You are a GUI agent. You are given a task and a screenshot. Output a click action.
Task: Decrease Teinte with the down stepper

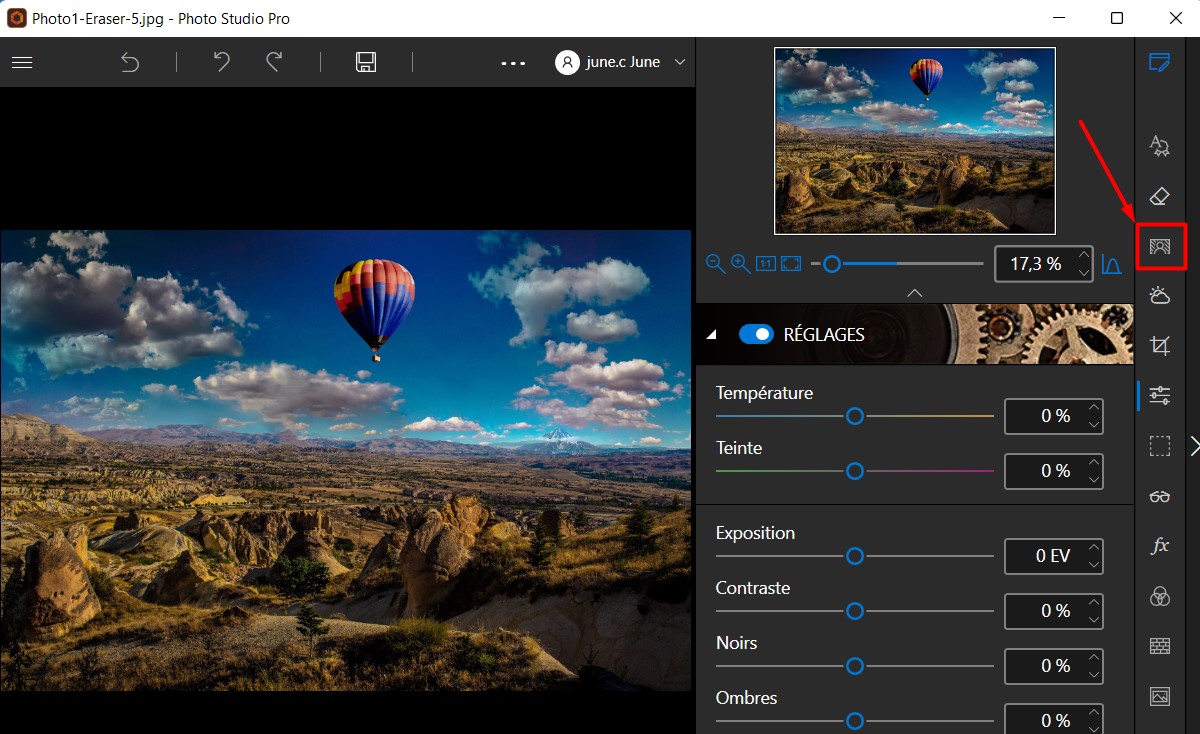pos(1094,480)
